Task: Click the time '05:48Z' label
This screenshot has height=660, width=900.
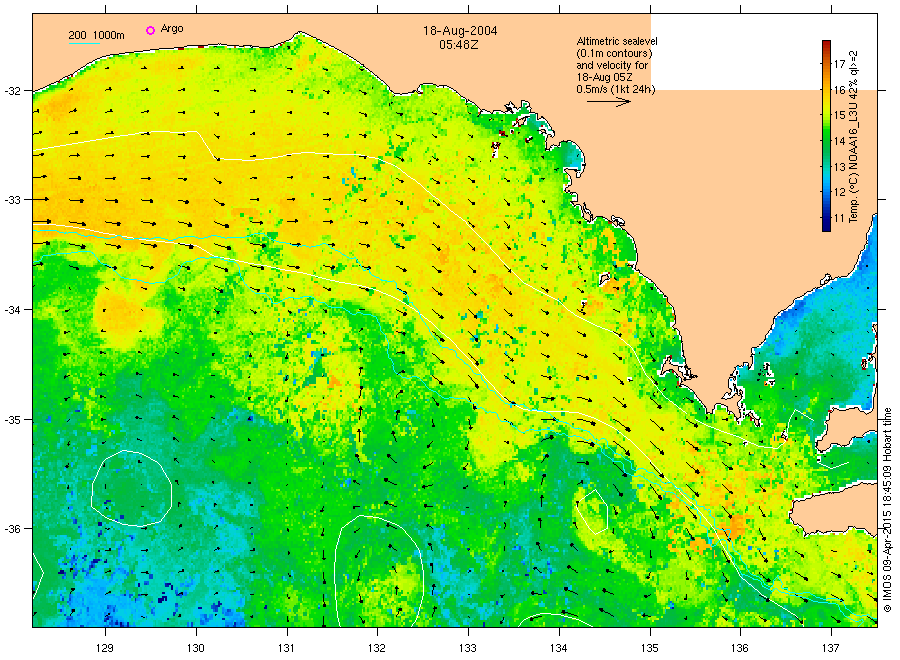Action: point(459,44)
